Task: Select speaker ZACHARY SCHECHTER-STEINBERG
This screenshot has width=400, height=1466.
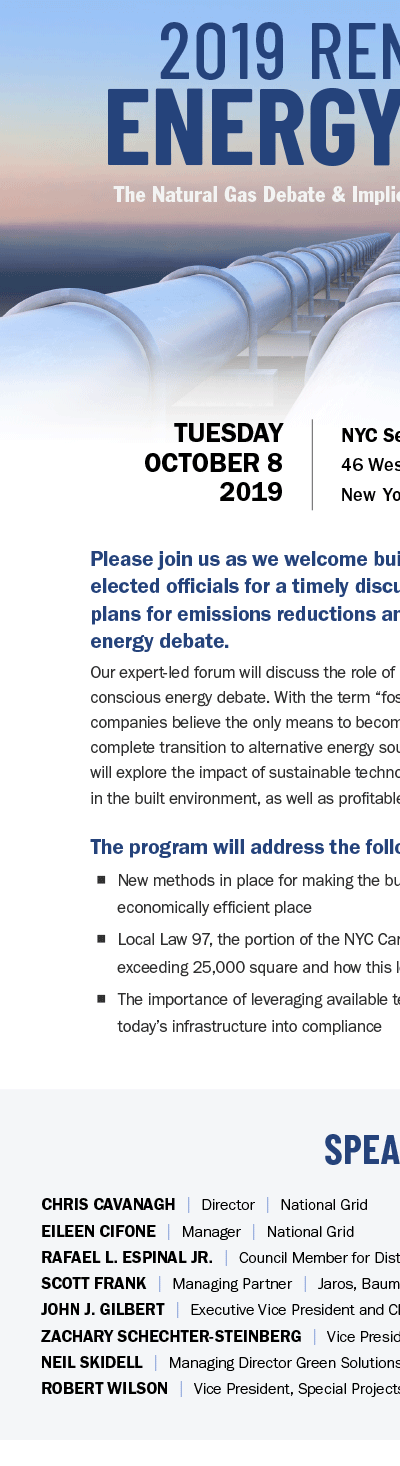Action: (171, 1336)
